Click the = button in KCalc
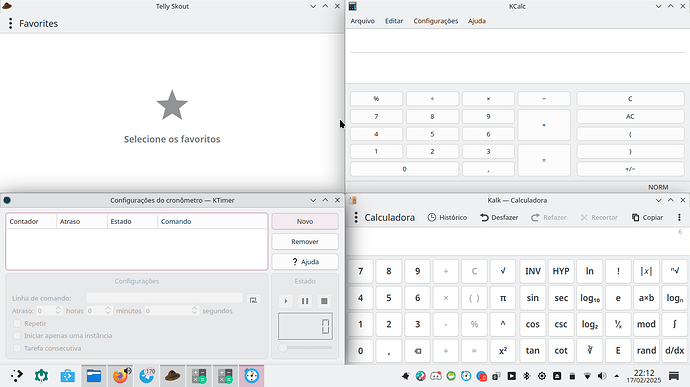Viewport: 690px width, 387px height. (544, 160)
